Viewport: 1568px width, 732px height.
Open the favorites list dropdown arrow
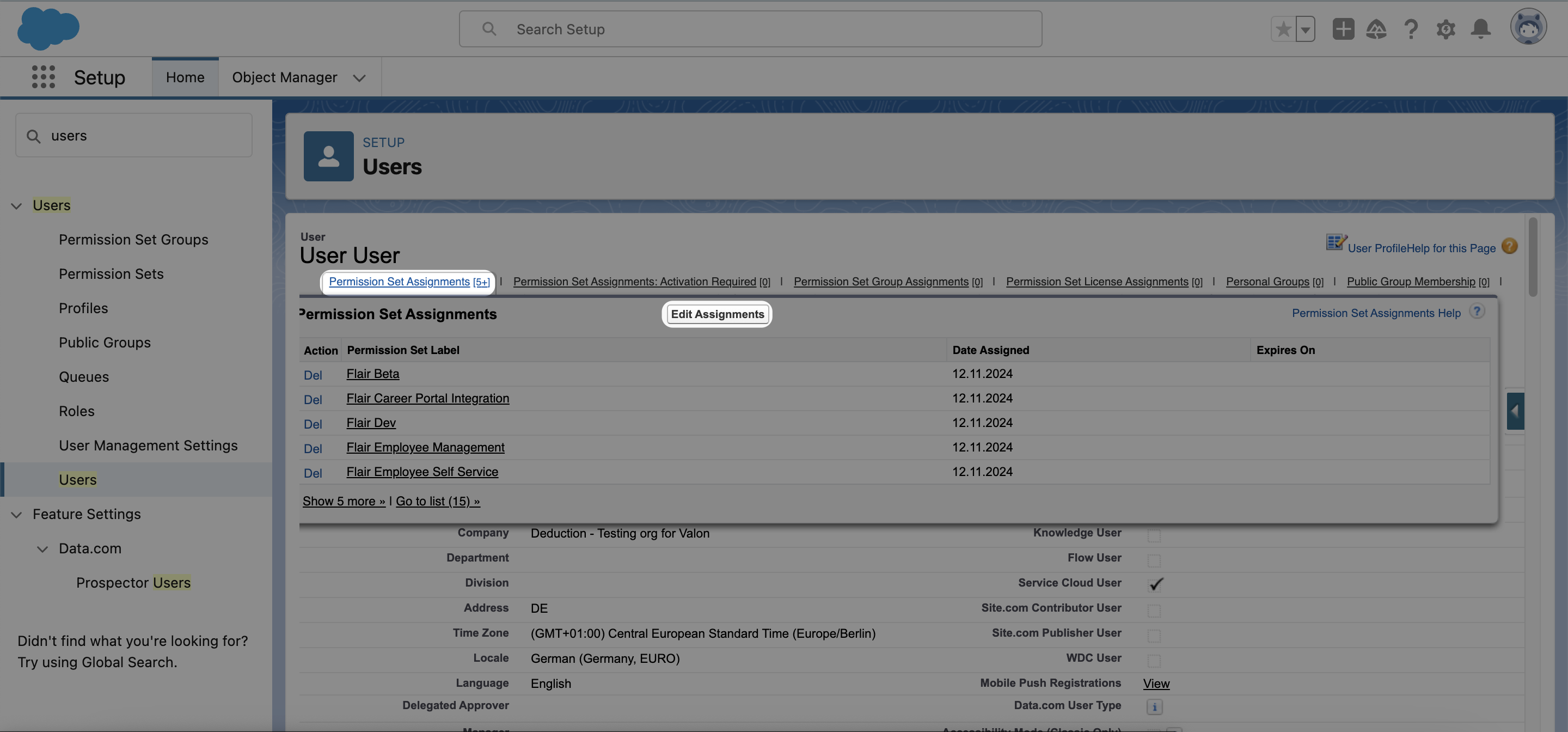tap(1305, 29)
